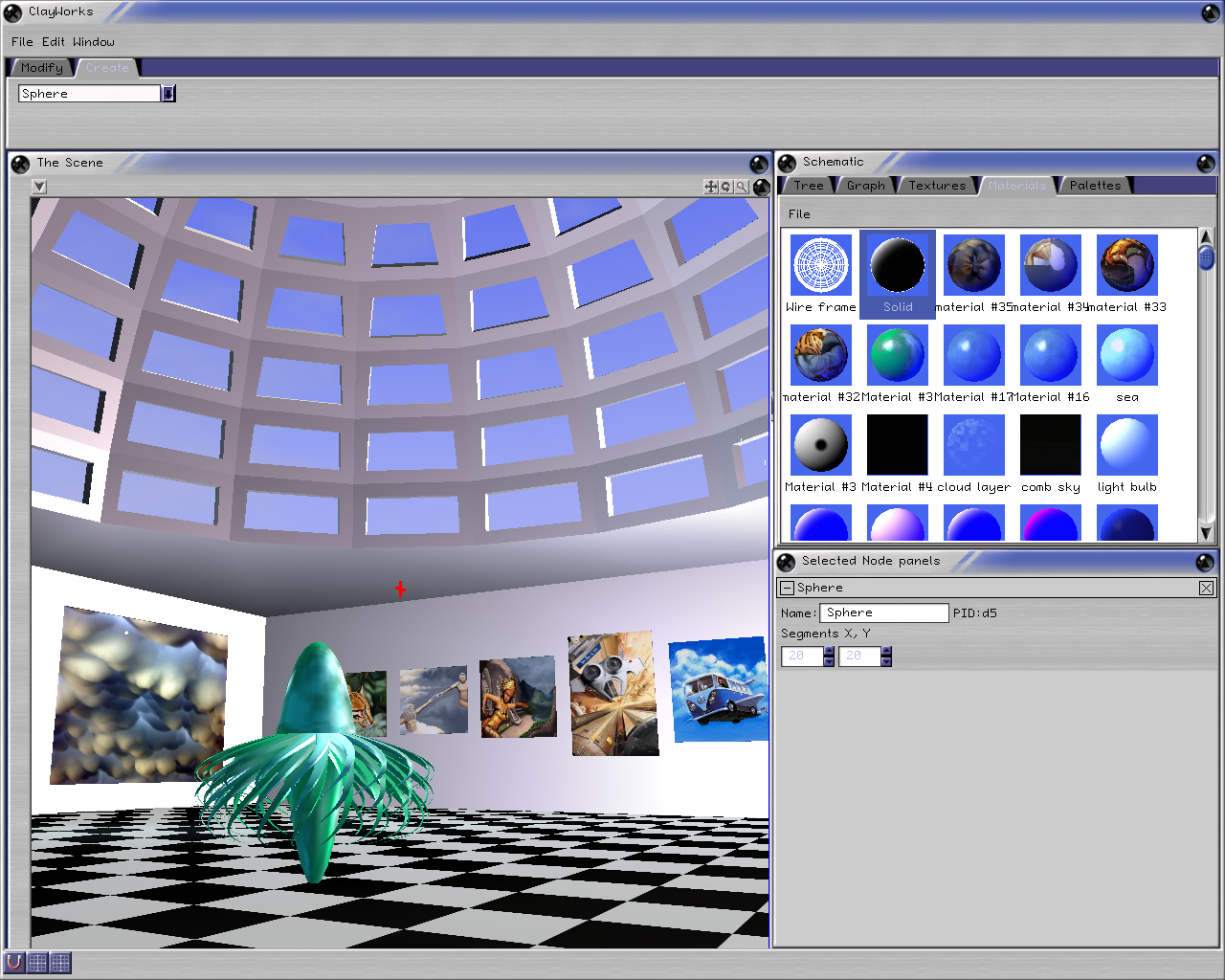Click the Sphere Name input field

885,612
